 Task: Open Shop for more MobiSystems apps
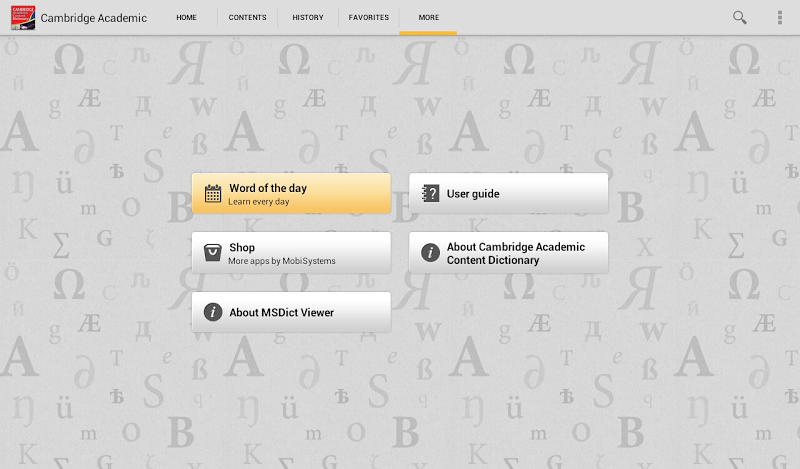tap(291, 253)
